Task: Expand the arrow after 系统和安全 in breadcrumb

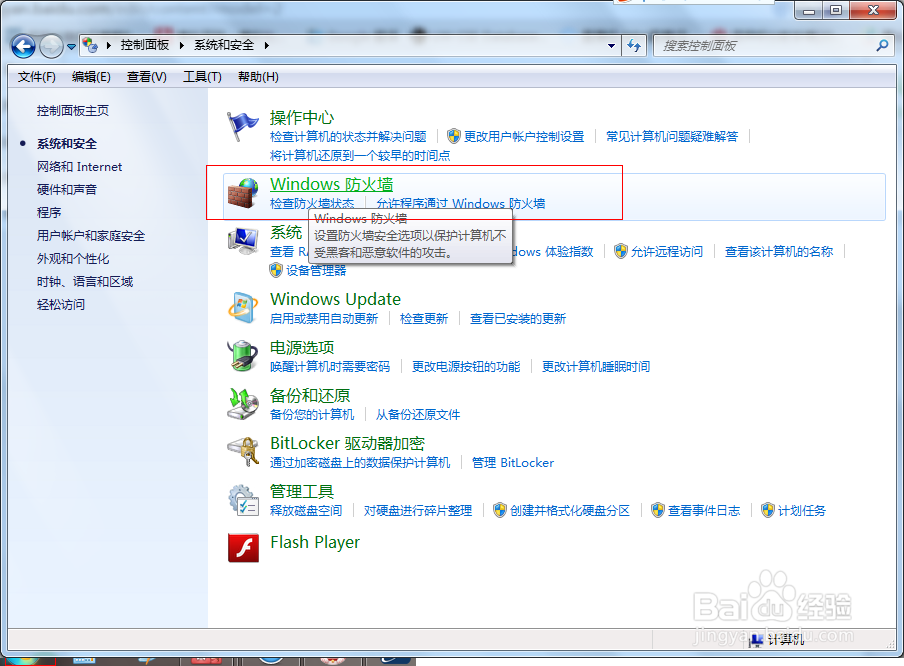Action: pos(266,45)
